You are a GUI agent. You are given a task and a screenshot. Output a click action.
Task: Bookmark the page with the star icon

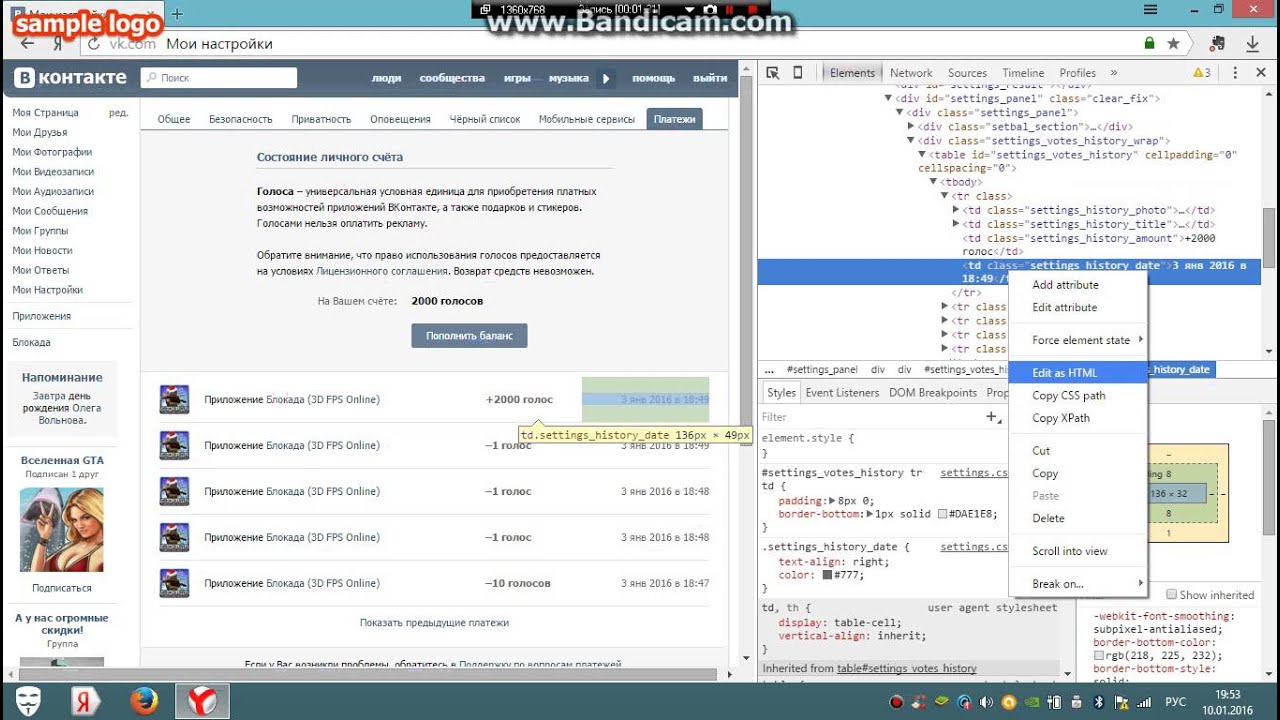pos(1173,44)
